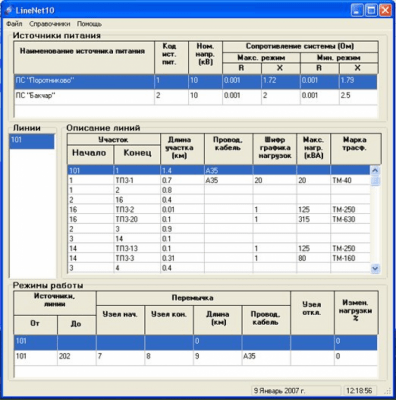Click Перемычка group header
Viewport: 396px width, 400px height.
pyautogui.click(x=193, y=298)
